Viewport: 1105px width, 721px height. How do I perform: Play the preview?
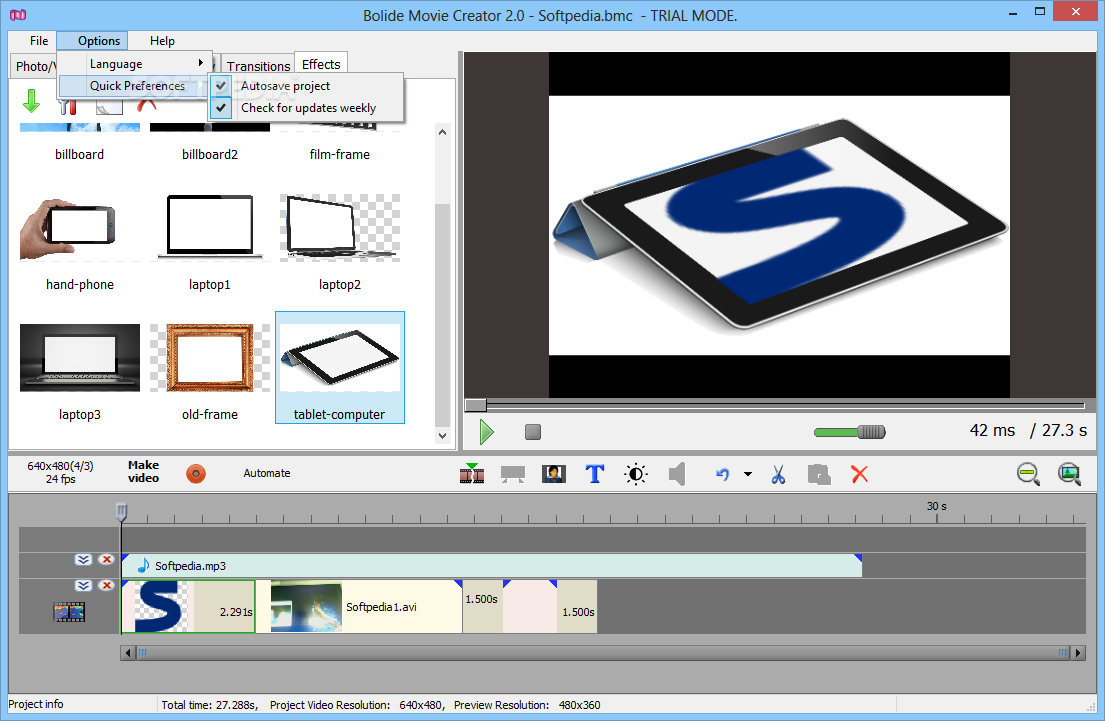486,431
